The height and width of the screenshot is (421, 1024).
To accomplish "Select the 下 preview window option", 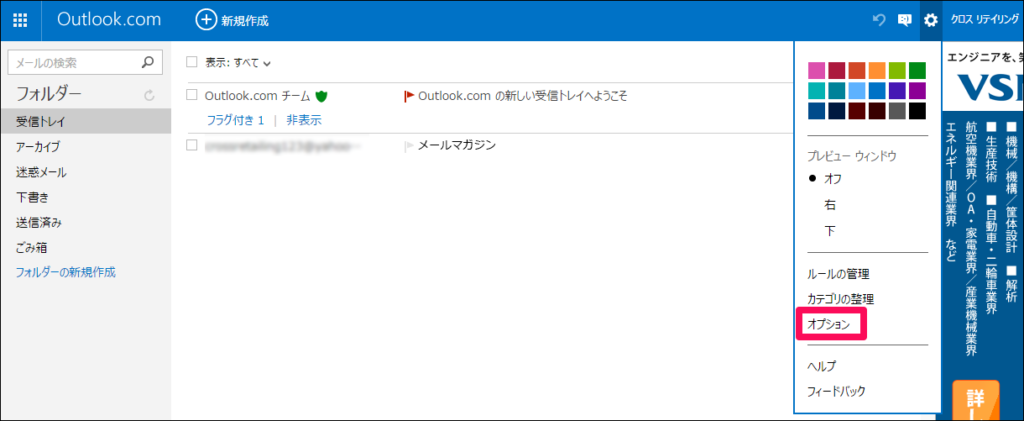I will pos(830,231).
